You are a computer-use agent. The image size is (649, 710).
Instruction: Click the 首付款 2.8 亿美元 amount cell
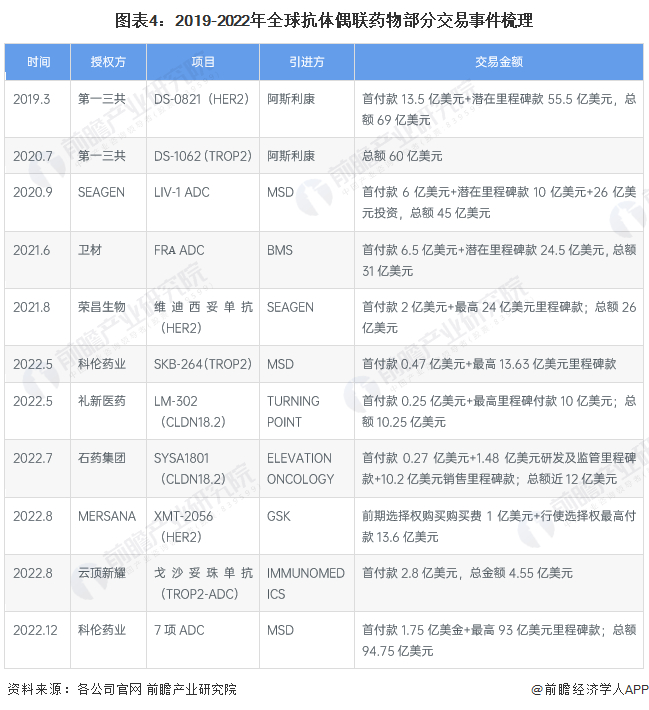499,583
